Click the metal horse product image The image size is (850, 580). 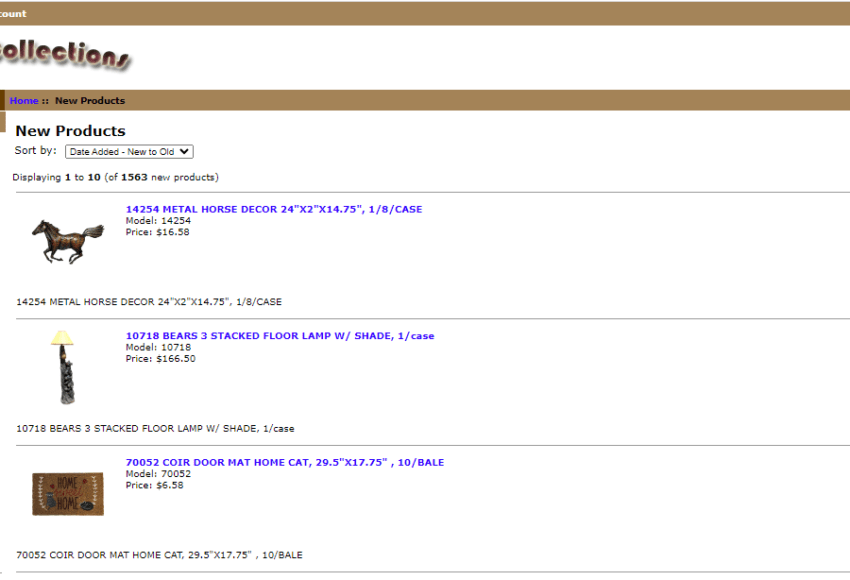click(67, 240)
